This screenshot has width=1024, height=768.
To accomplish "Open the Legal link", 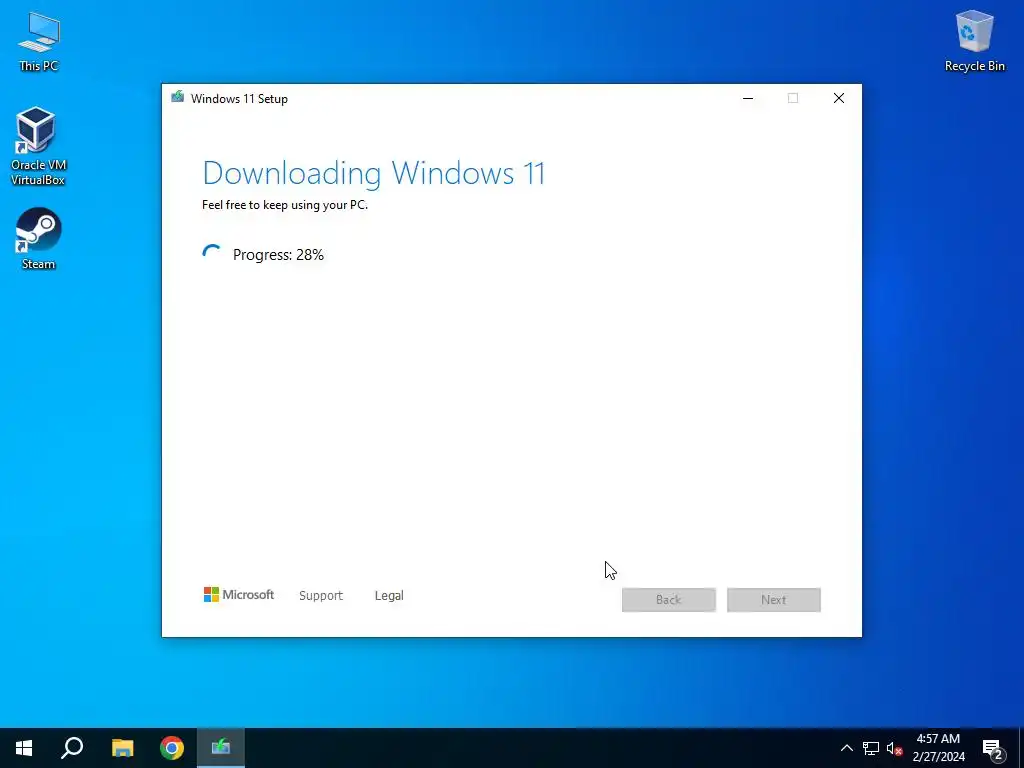I will (389, 596).
